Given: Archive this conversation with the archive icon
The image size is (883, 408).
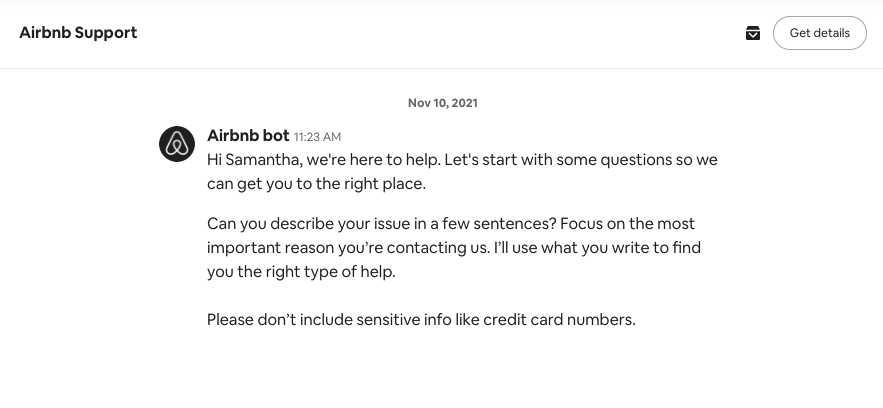Looking at the screenshot, I should (753, 33).
